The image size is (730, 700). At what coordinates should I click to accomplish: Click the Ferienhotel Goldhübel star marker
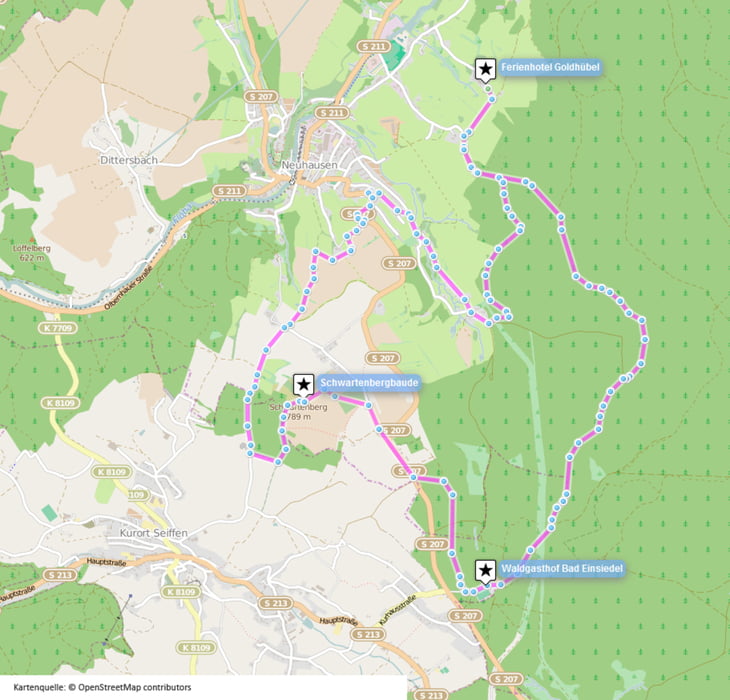[x=485, y=70]
